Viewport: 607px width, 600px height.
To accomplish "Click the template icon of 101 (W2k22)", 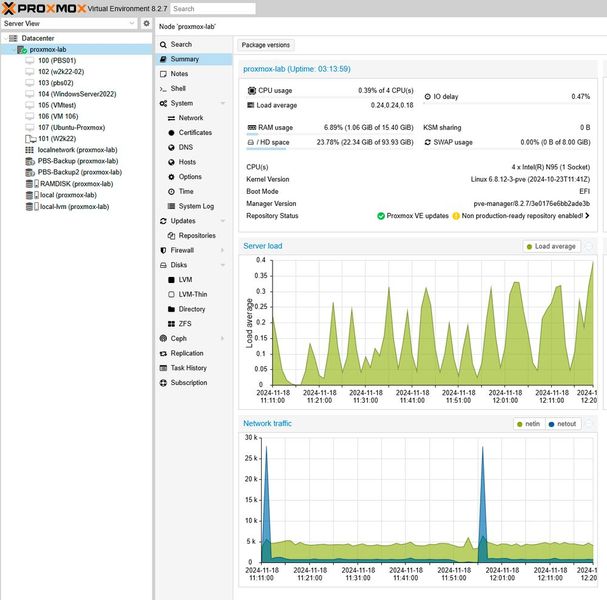I will tap(31, 139).
